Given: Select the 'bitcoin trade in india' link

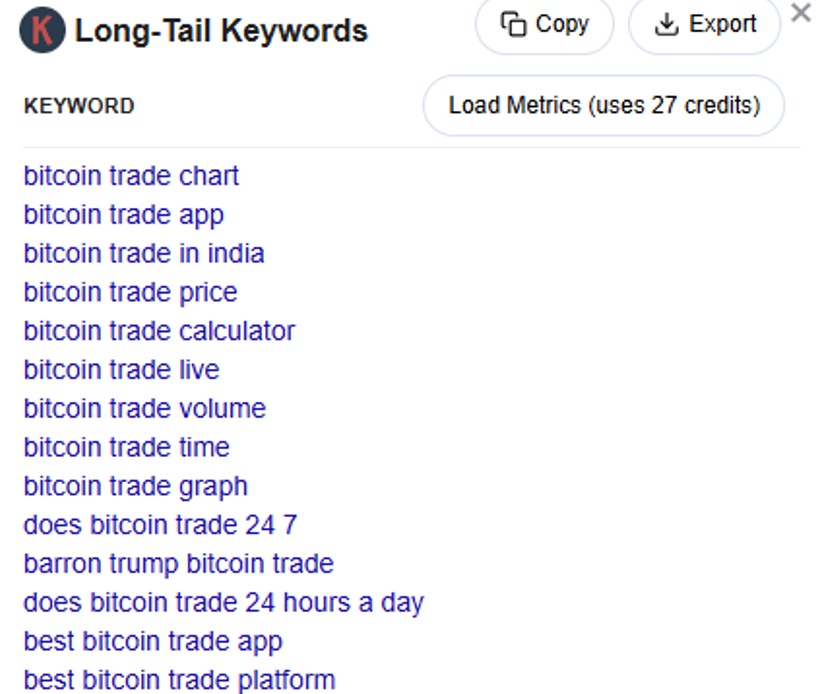Looking at the screenshot, I should [143, 254].
